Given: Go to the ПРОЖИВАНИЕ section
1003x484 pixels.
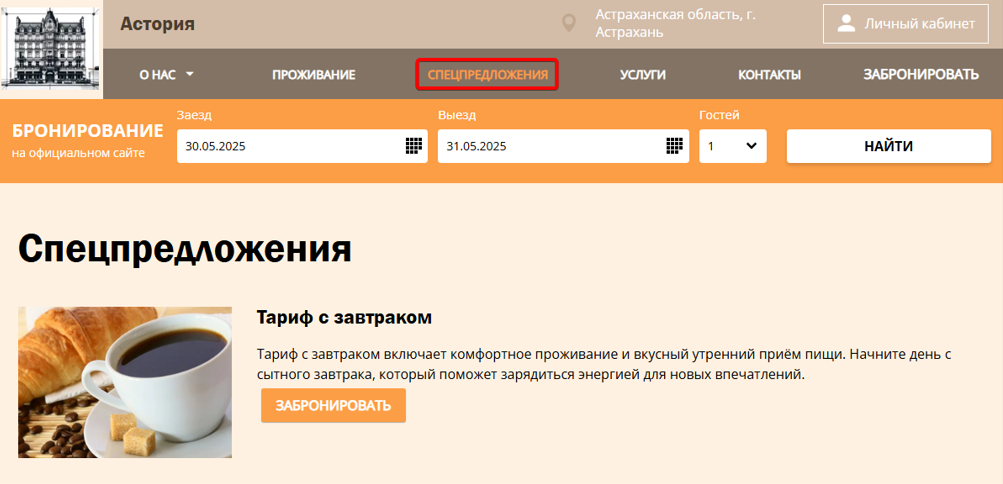Looking at the screenshot, I should [313, 75].
